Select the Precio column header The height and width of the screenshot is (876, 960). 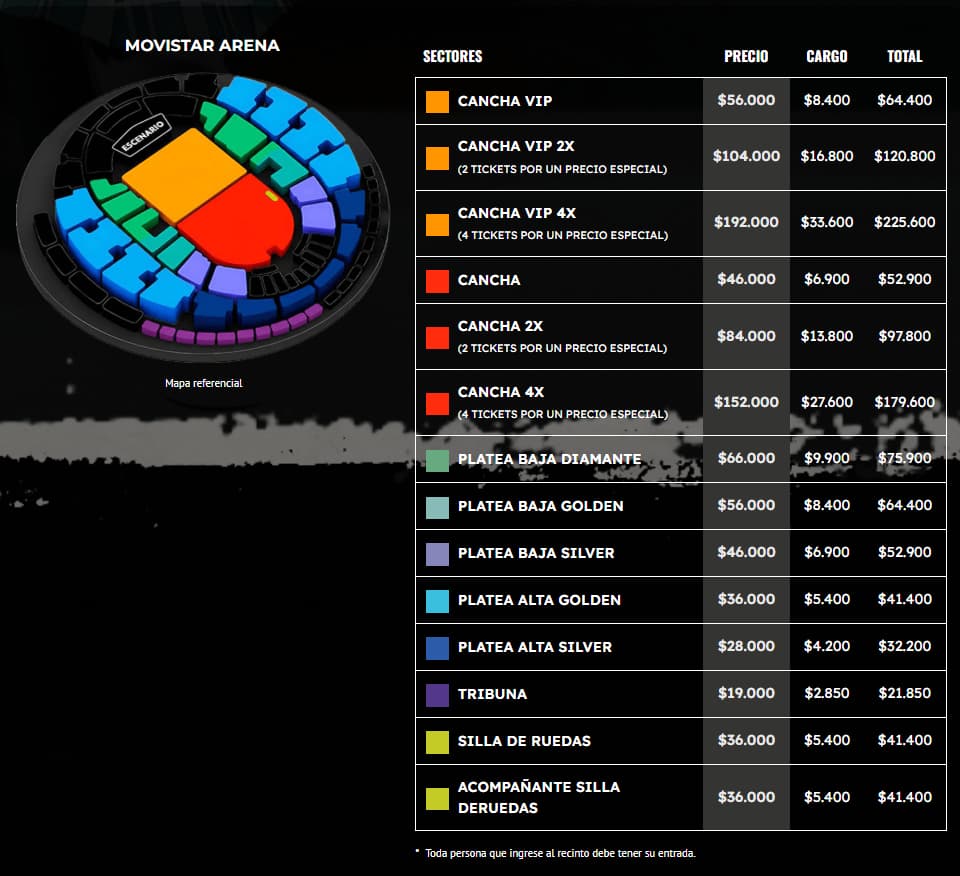coord(746,57)
